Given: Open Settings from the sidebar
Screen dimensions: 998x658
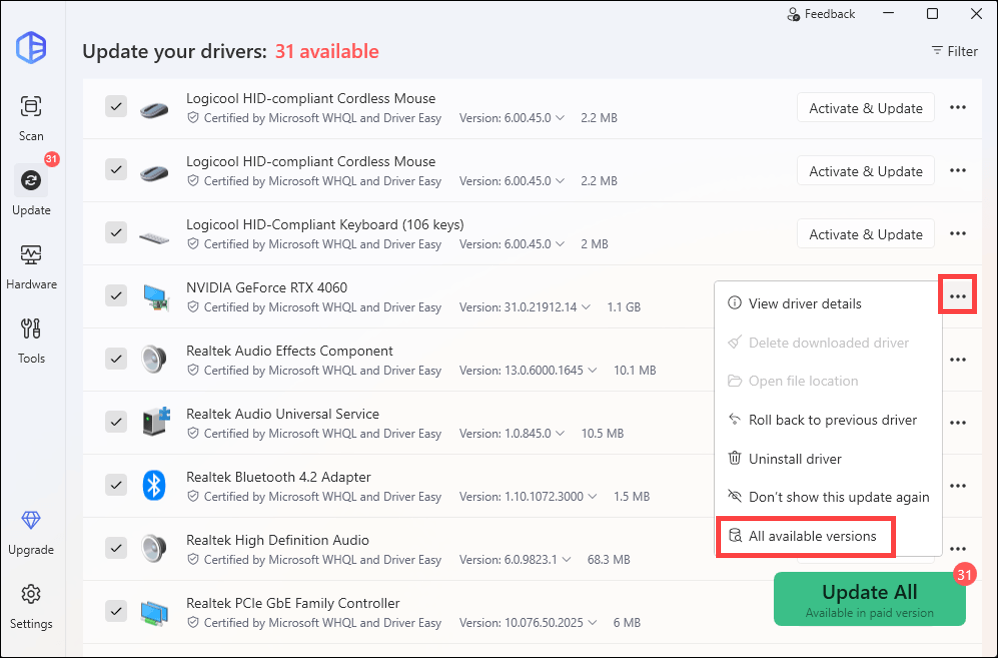Looking at the screenshot, I should [31, 606].
